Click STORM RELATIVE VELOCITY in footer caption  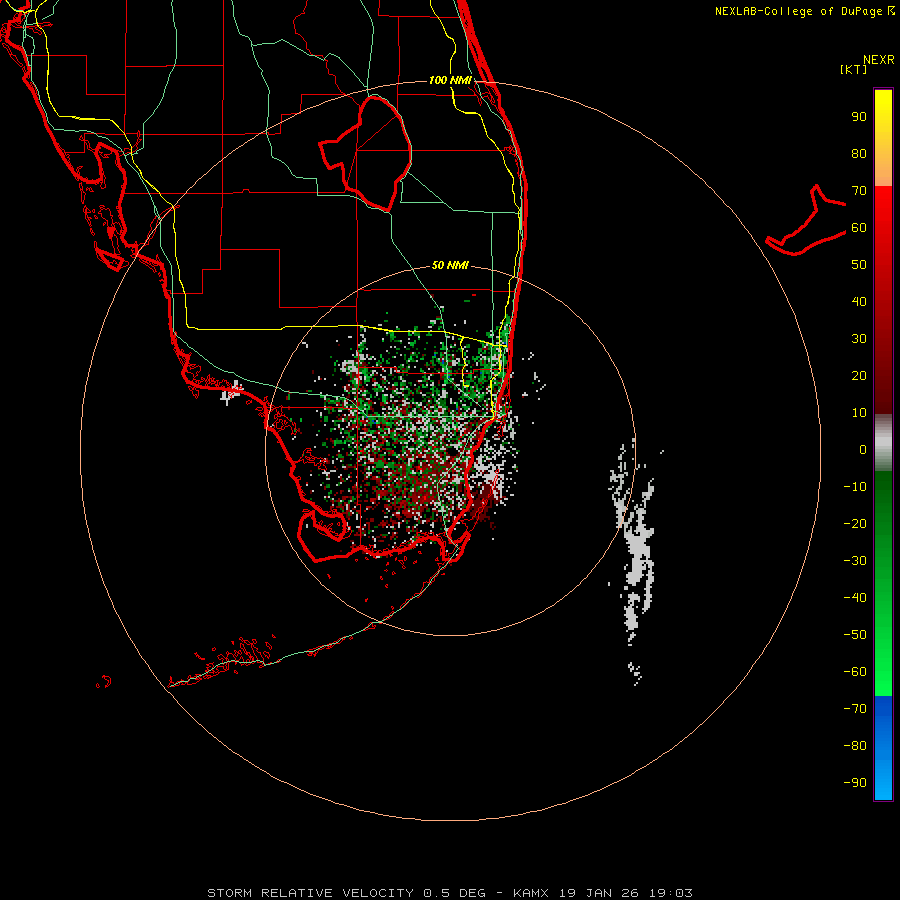click(x=311, y=893)
